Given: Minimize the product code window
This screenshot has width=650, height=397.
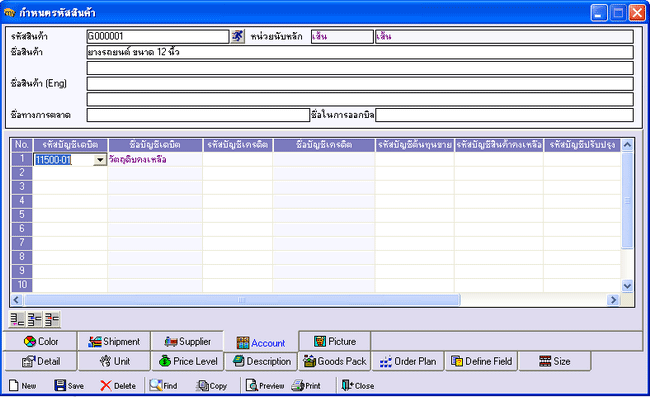Looking at the screenshot, I should click(x=599, y=13).
